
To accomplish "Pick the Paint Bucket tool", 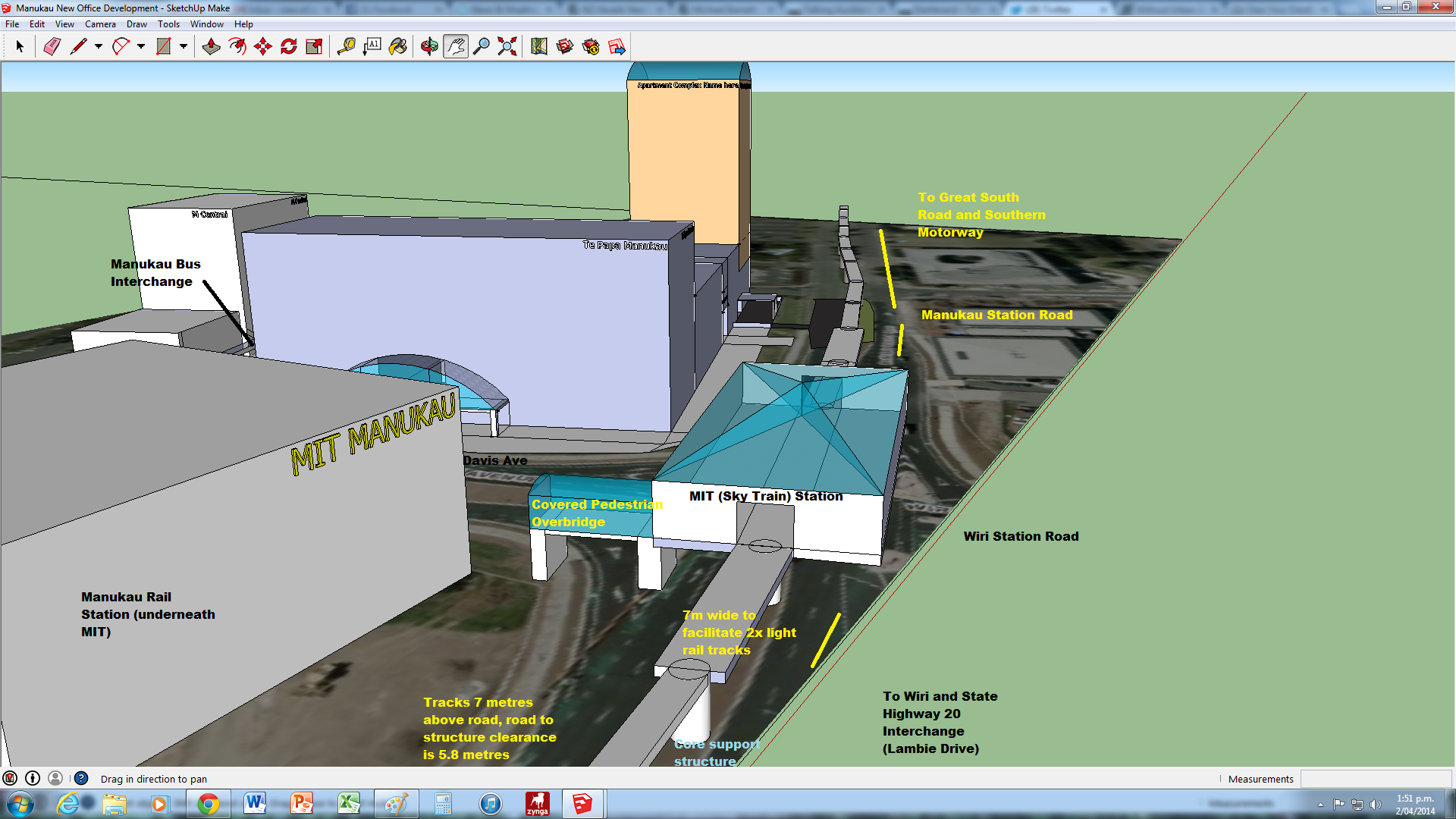I will (398, 47).
